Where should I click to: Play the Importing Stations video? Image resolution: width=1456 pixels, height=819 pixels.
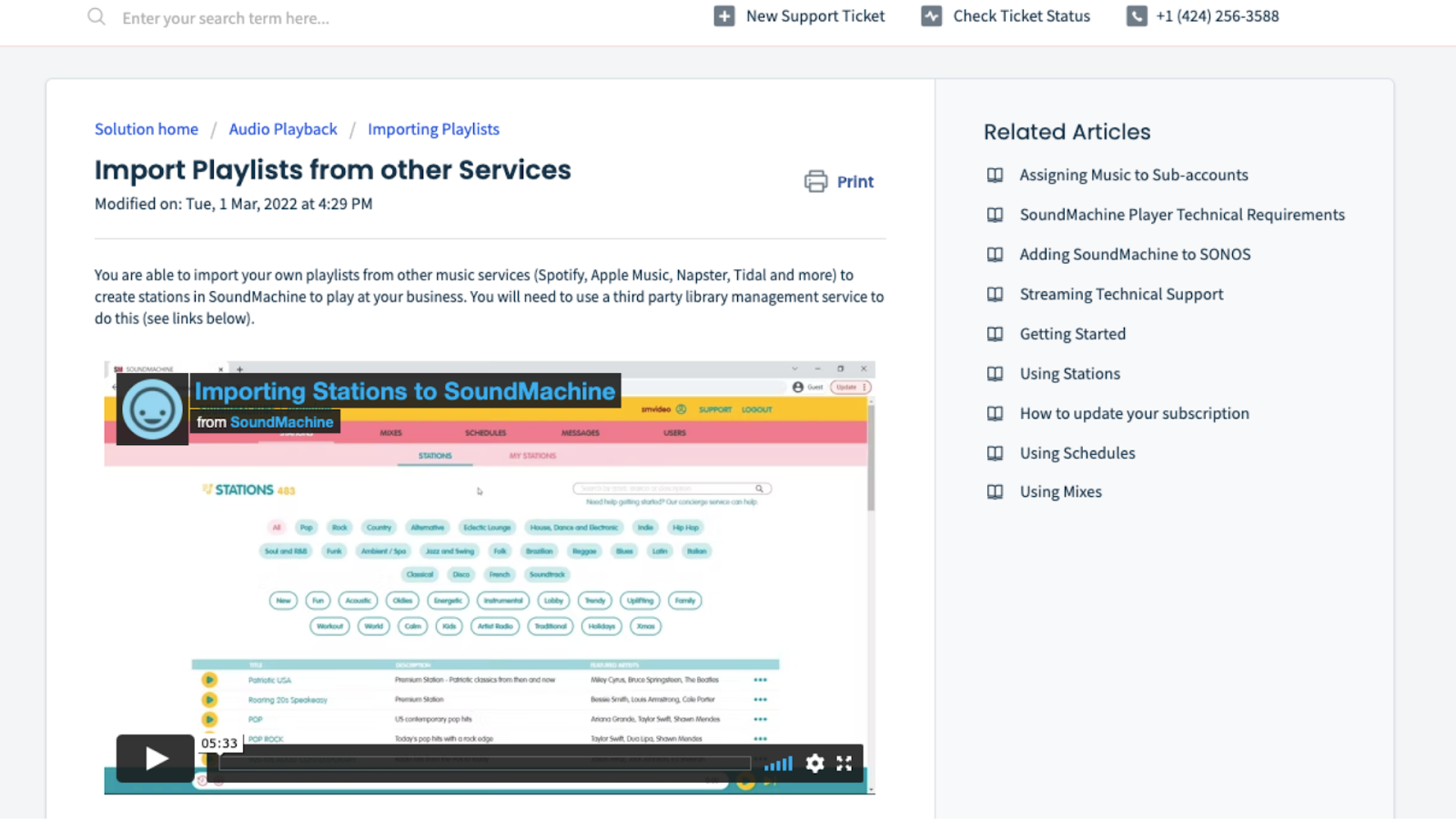click(x=156, y=758)
